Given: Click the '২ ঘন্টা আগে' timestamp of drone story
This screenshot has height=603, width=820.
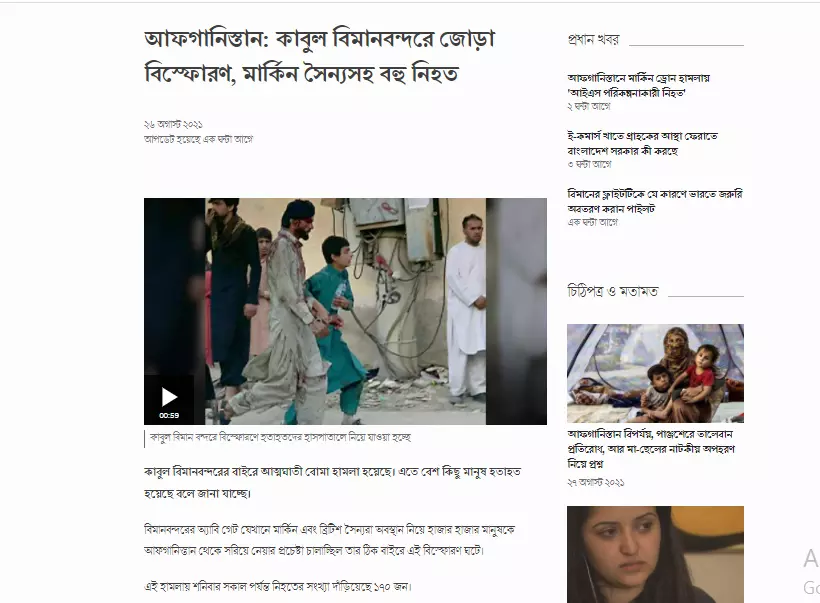Looking at the screenshot, I should tap(589, 106).
